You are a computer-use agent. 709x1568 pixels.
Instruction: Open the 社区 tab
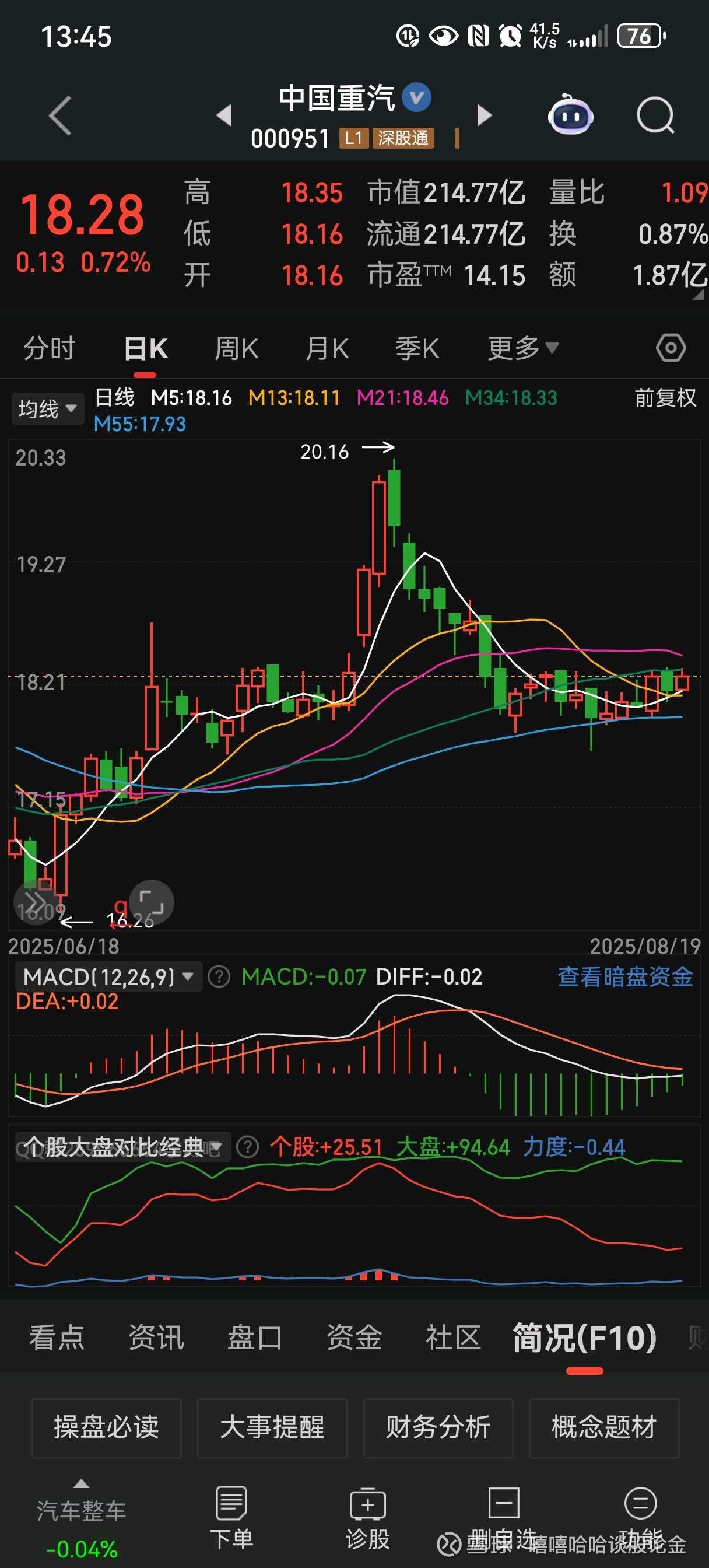[x=454, y=1338]
